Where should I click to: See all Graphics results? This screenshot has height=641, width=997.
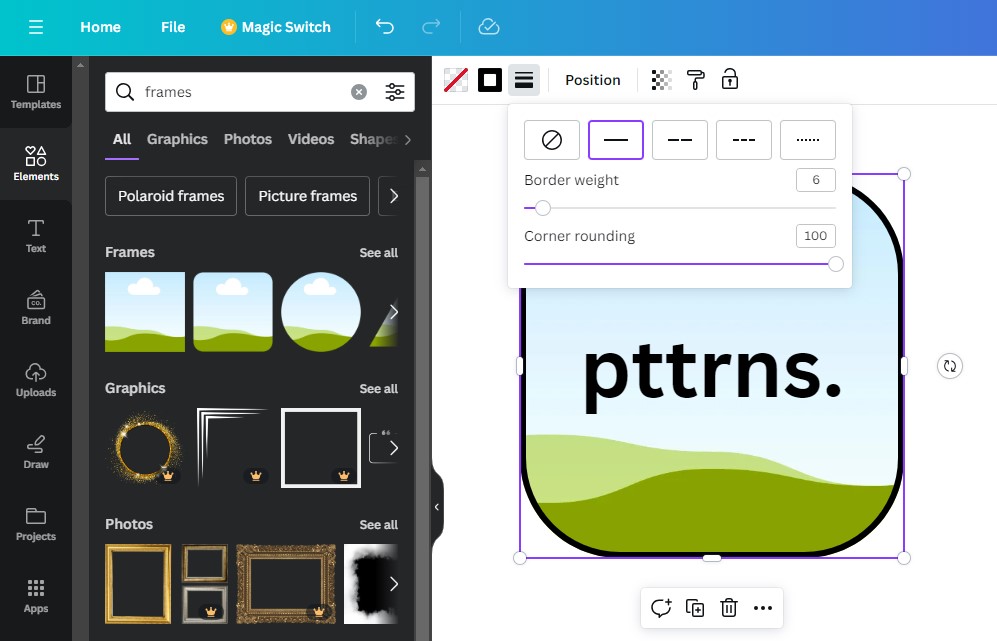(378, 389)
